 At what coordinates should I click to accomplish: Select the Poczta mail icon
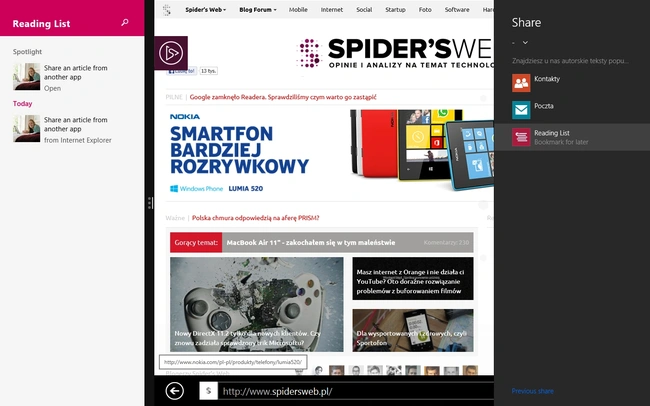point(521,110)
